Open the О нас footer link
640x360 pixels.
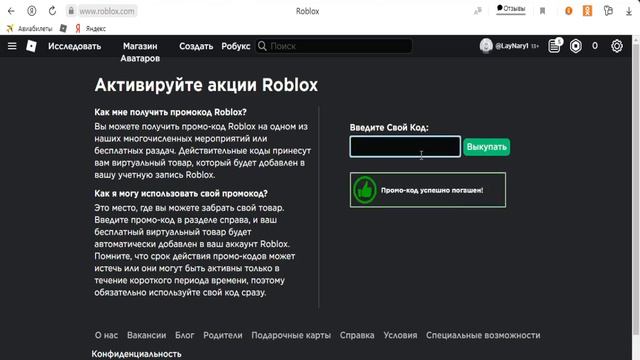106,336
